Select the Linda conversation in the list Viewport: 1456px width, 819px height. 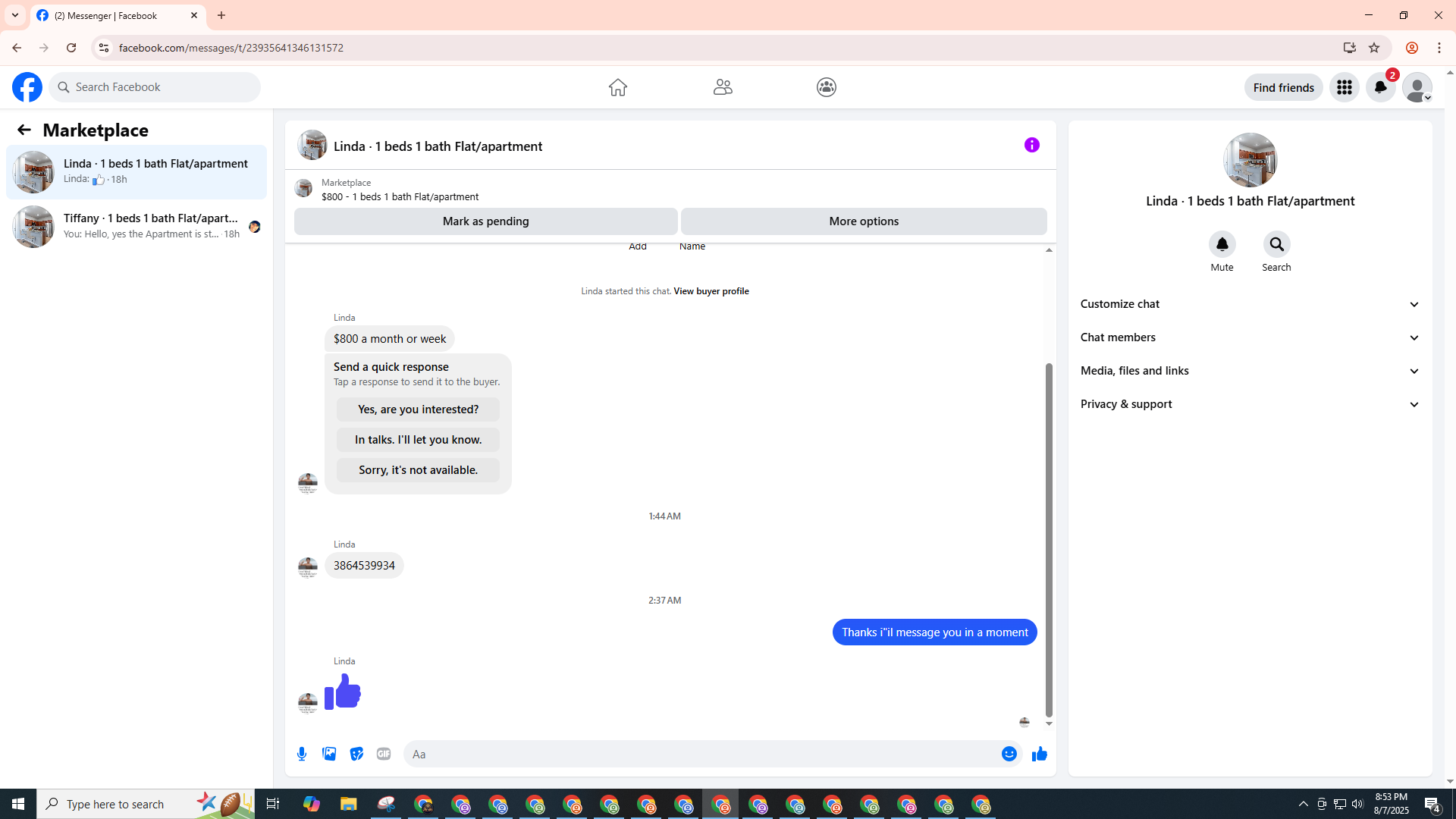[136, 172]
